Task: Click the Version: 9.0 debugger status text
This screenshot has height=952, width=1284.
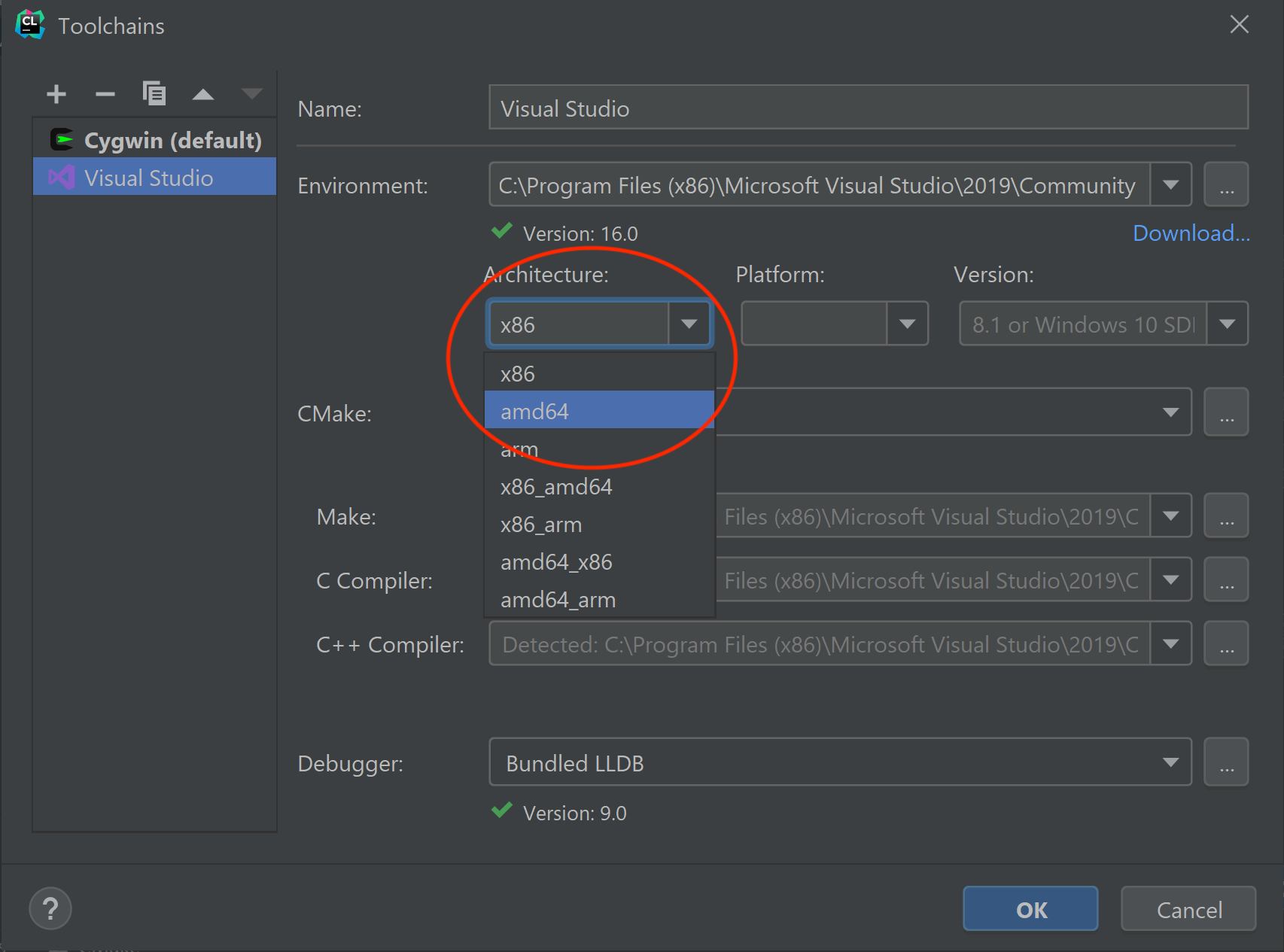Action: pos(574,814)
